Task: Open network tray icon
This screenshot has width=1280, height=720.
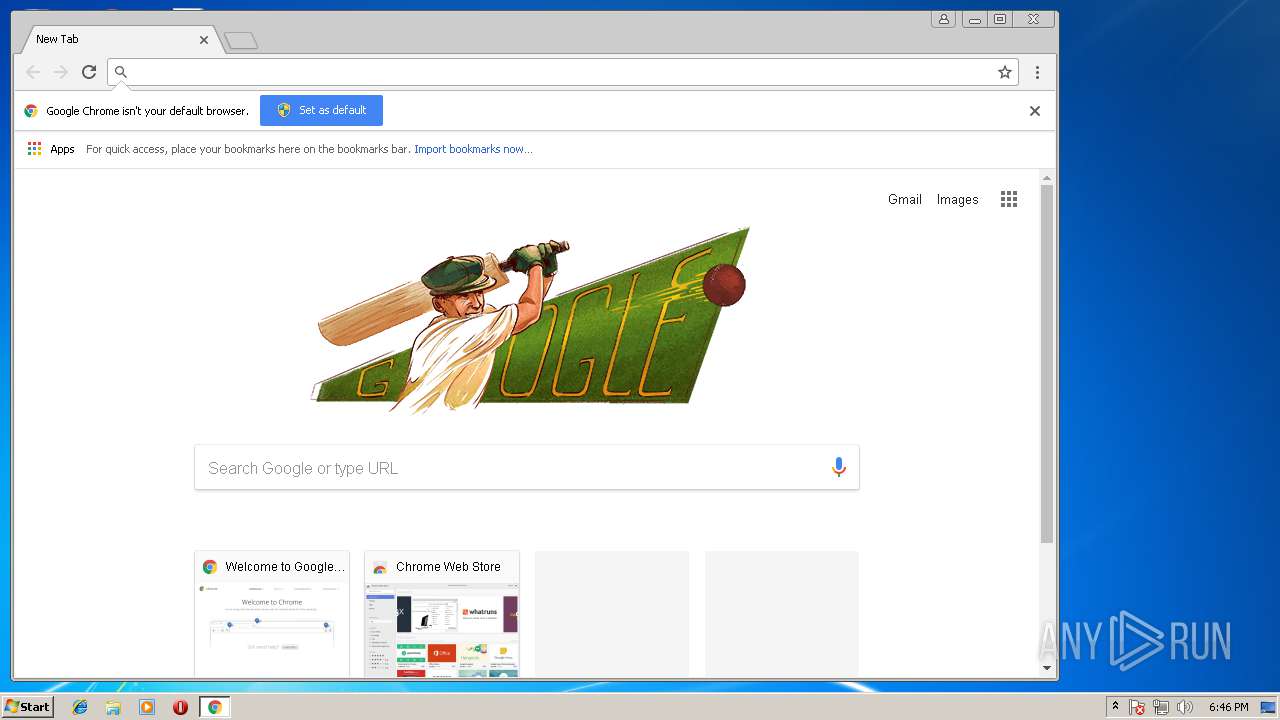Action: pyautogui.click(x=1161, y=707)
